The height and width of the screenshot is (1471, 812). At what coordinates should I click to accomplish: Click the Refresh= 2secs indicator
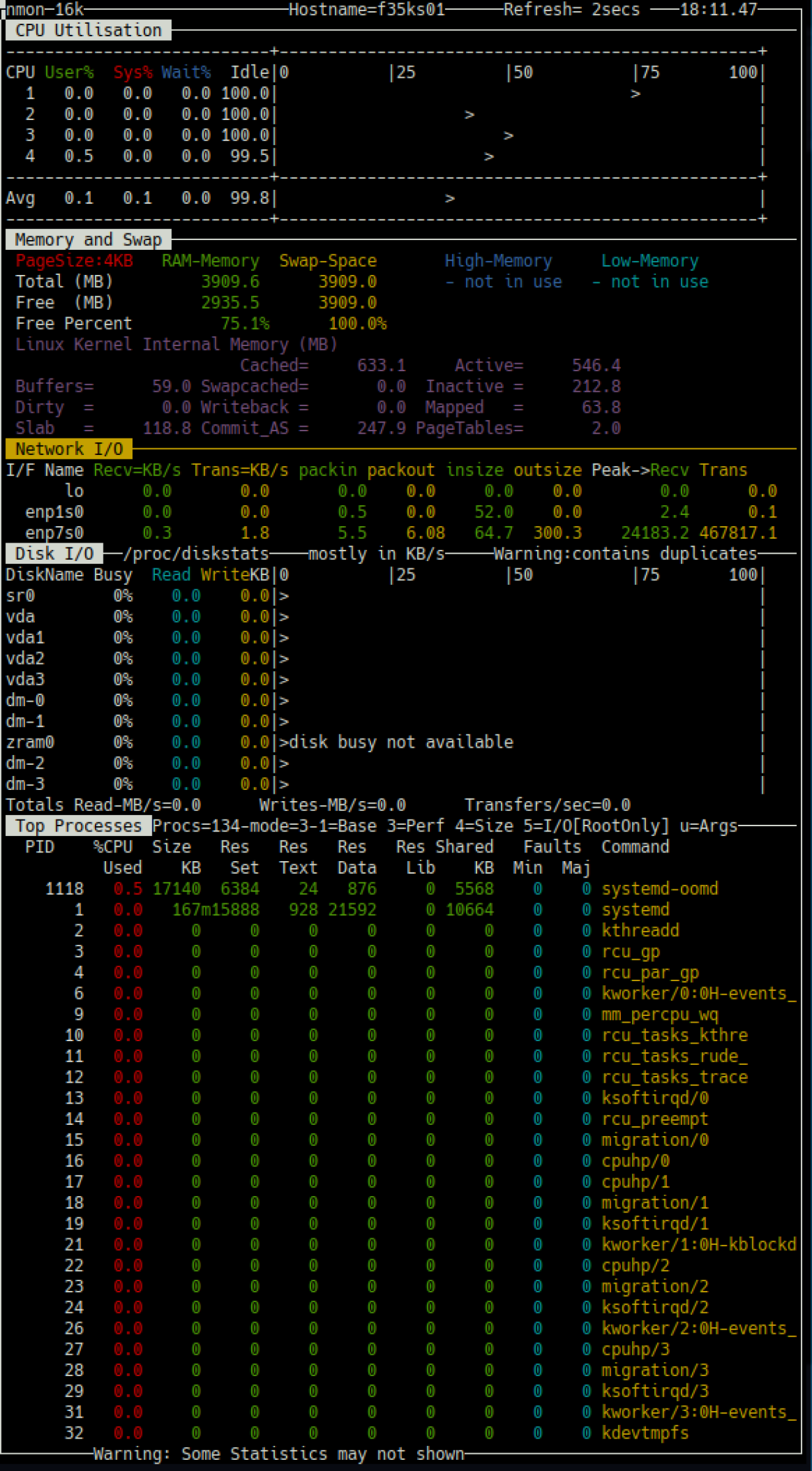tap(571, 9)
